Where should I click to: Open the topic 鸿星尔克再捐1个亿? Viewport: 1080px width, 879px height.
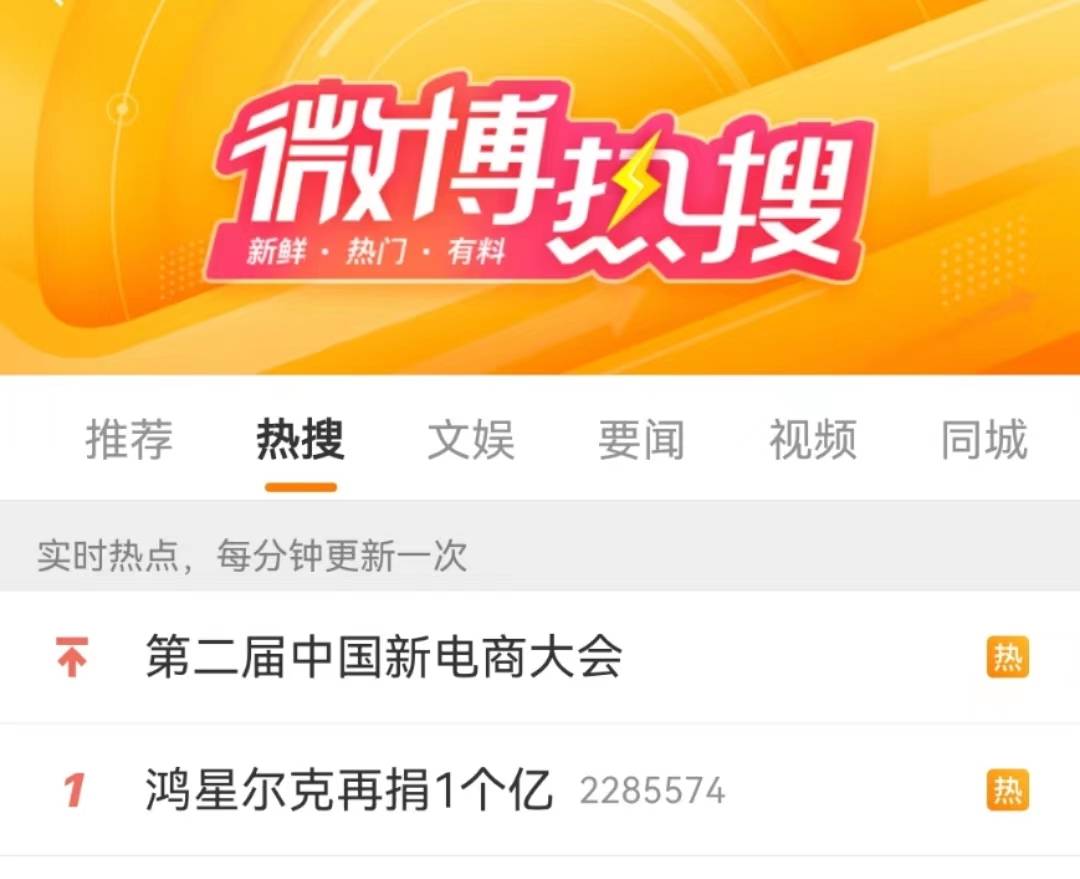(349, 790)
